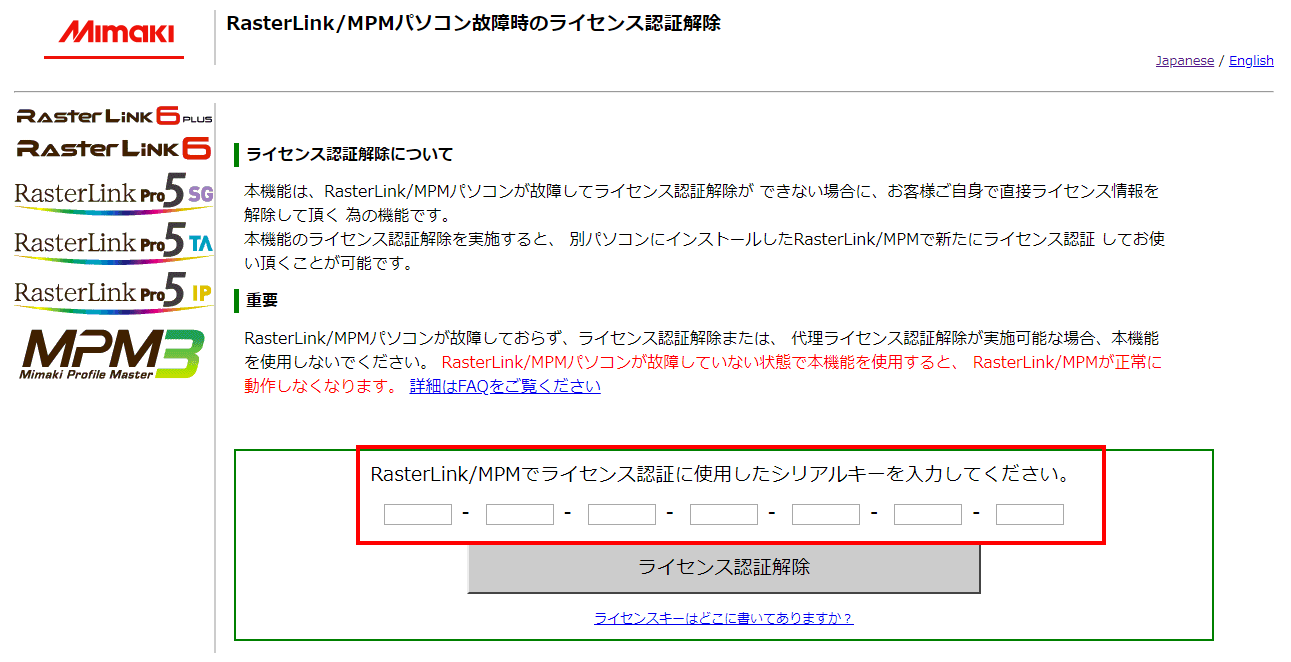This screenshot has height=662, width=1291.
Task: Click the 重要 heading
Action: tap(262, 300)
